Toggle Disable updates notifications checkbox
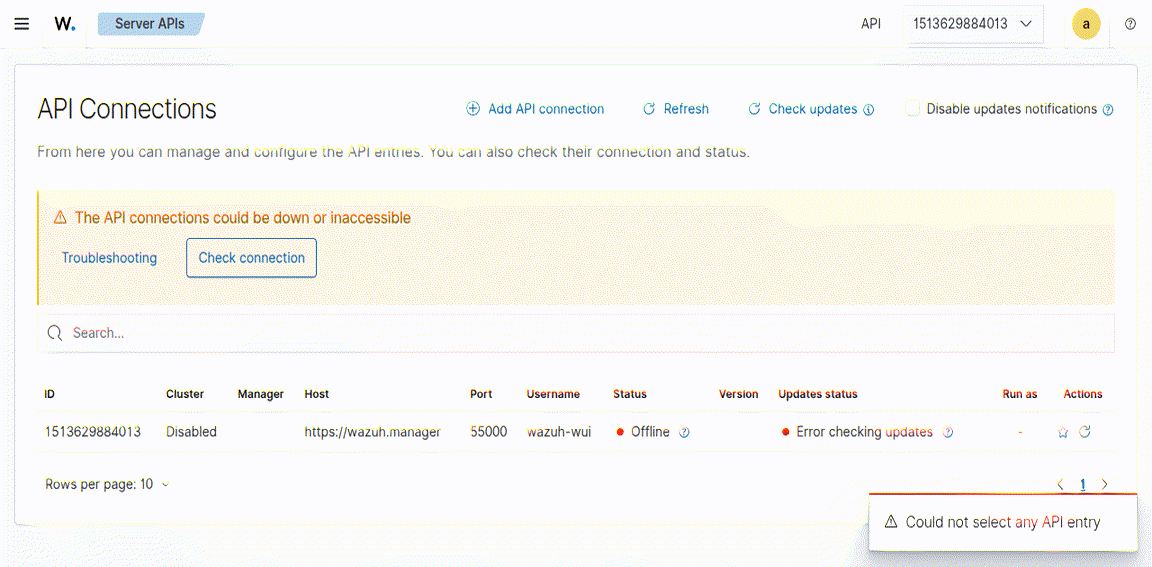Screen dimensions: 1152x567 [x=912, y=109]
